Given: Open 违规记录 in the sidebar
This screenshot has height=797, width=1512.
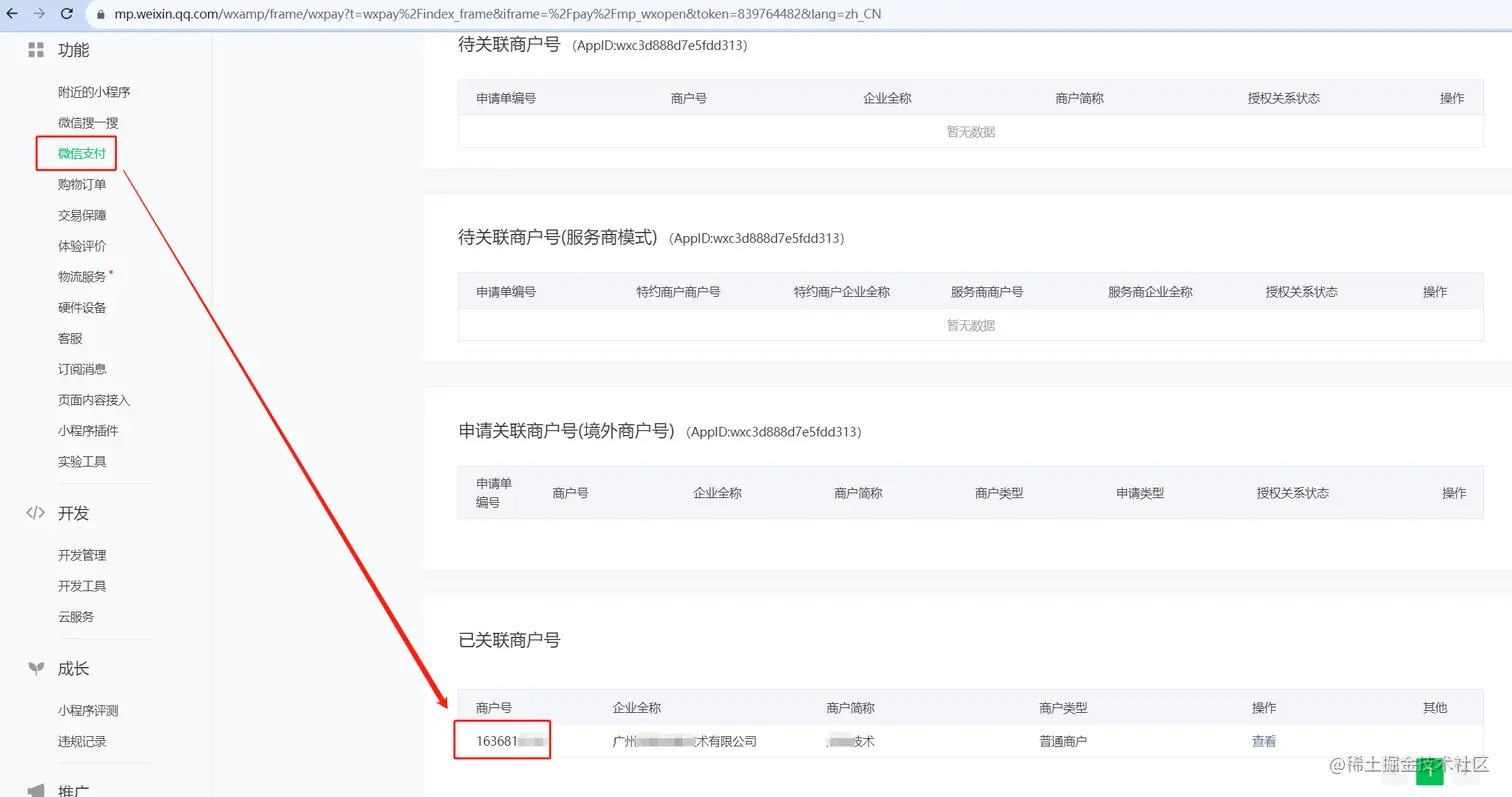Looking at the screenshot, I should coord(82,742).
